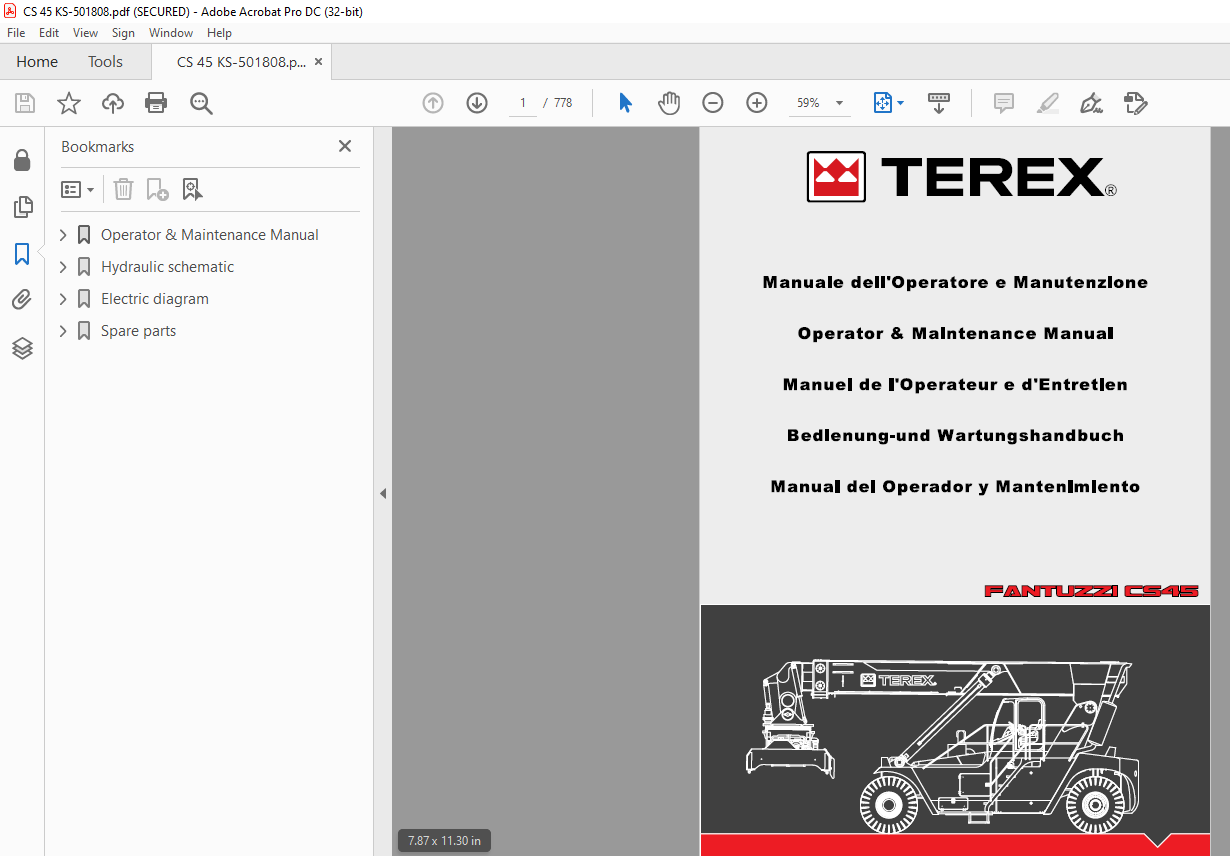Go to next page arrow
The image size is (1230, 856).
pos(477,103)
